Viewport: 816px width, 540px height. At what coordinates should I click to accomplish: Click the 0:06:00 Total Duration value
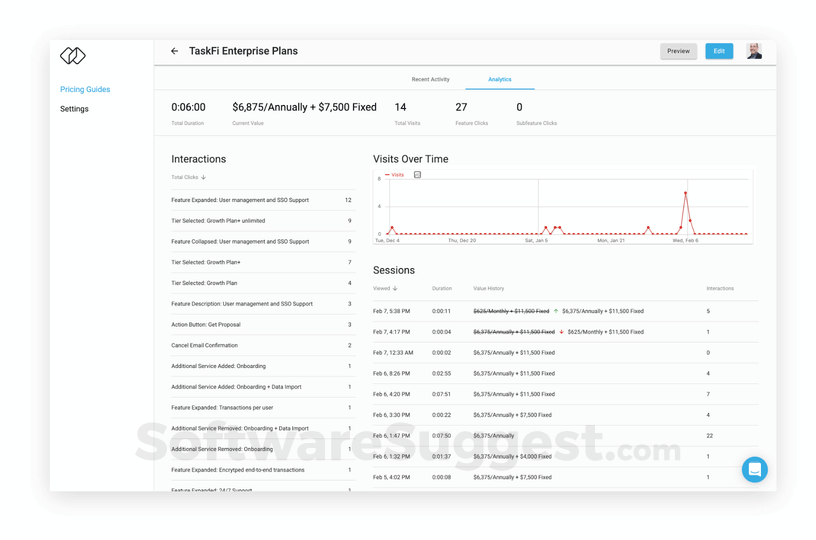pos(188,107)
